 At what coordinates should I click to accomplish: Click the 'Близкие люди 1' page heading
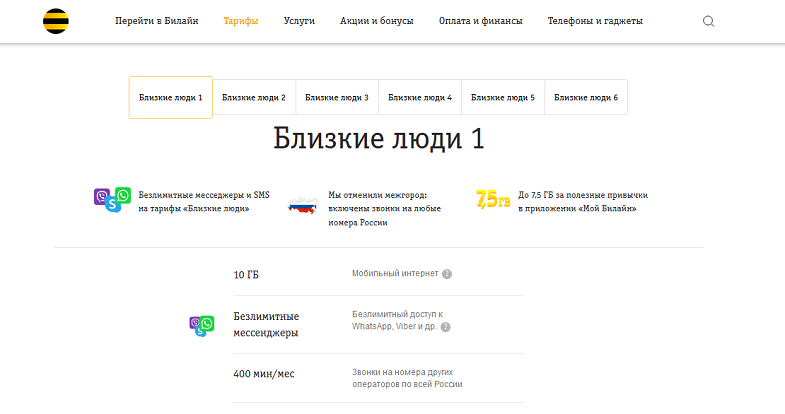(x=379, y=139)
